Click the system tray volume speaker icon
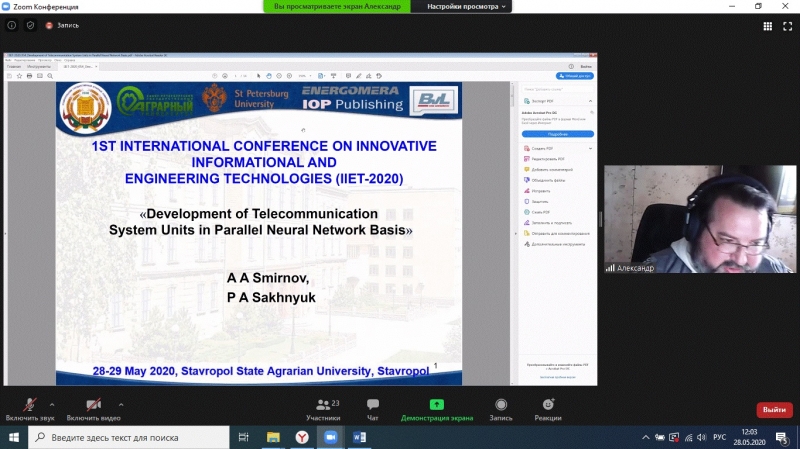The image size is (800, 449). (702, 437)
